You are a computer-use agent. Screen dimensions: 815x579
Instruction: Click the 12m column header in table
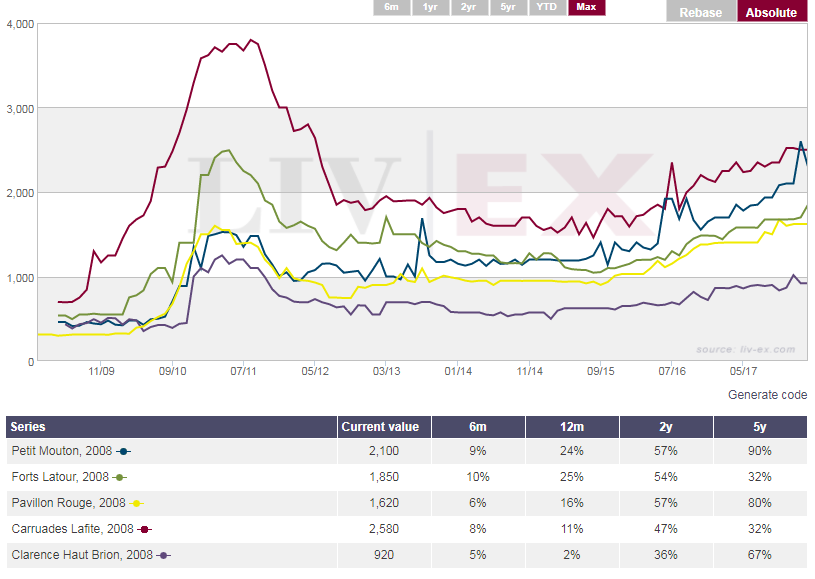pyautogui.click(x=572, y=427)
